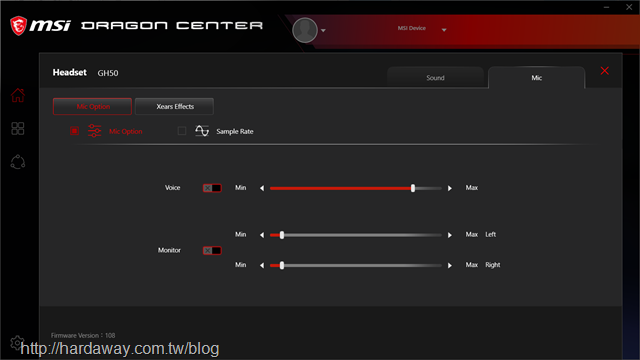Select the Mic Option radio checkbox

pyautogui.click(x=74, y=131)
